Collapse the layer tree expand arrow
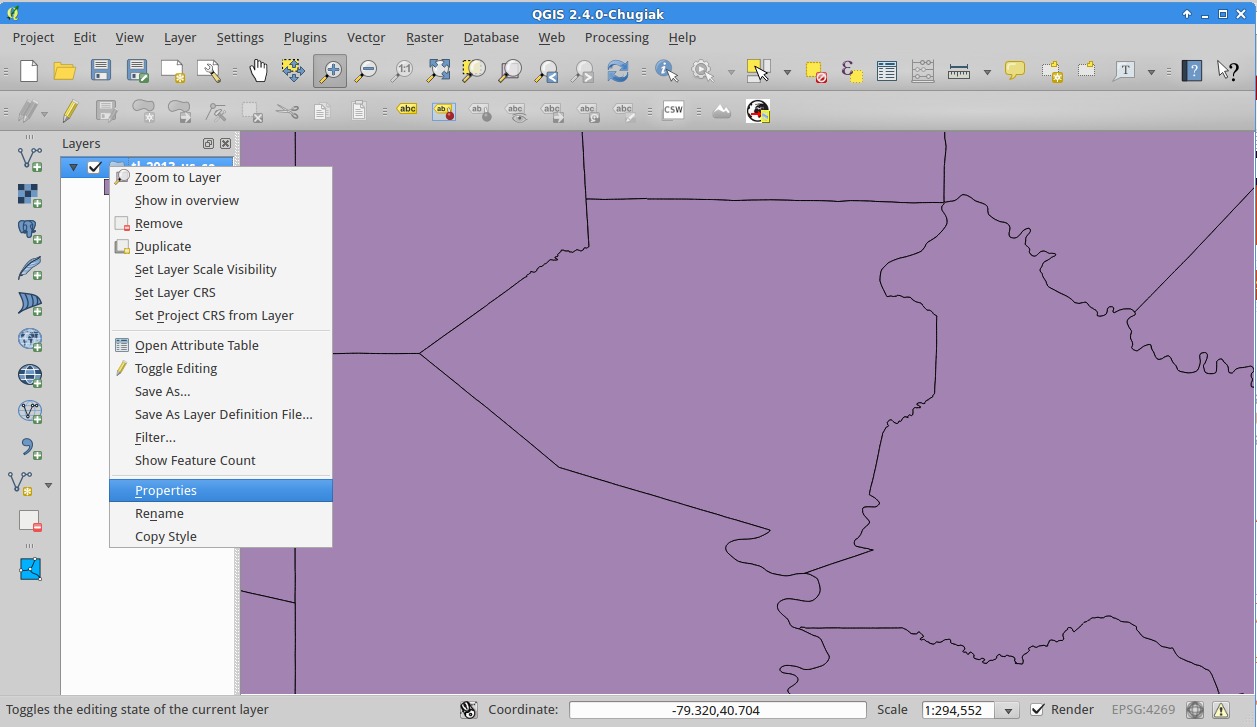Viewport: 1257px width, 727px height. (x=73, y=167)
